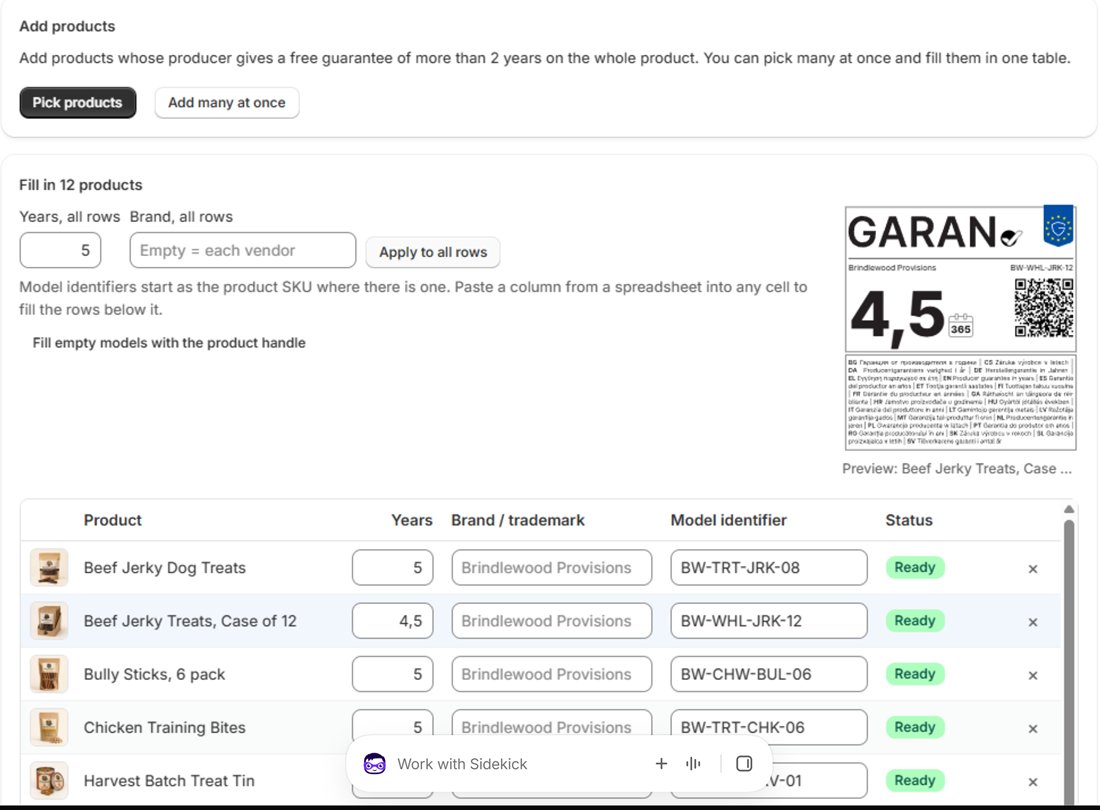This screenshot has width=1100, height=810.
Task: Open Beef Jerky Dog Treats product thumbnail
Action: 49,567
